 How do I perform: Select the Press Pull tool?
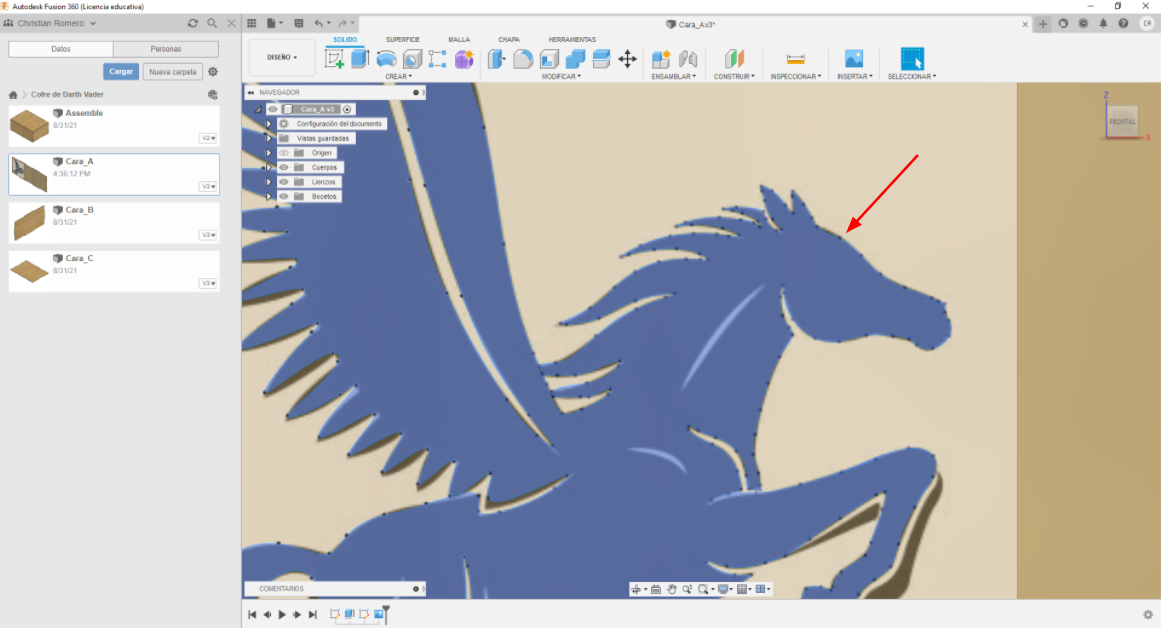coord(496,59)
